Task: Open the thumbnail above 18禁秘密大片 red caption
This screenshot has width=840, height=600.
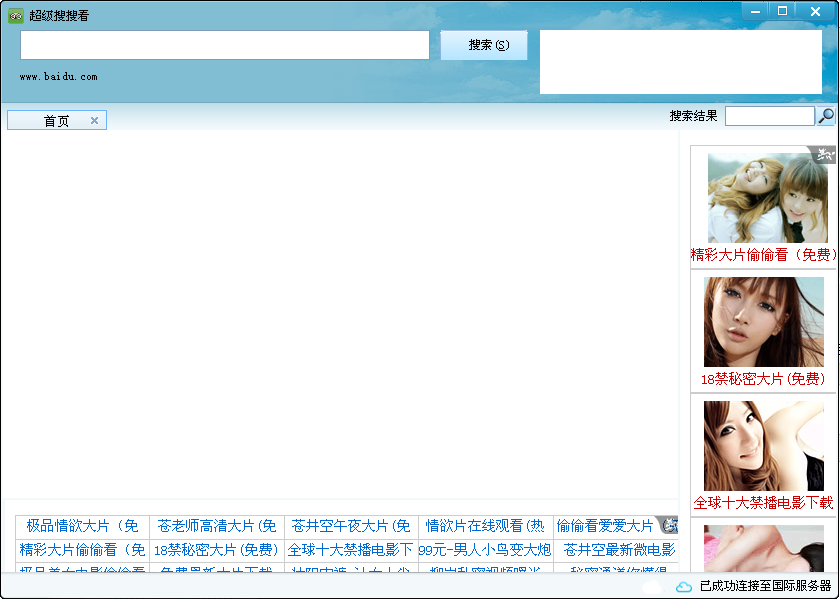Action: 764,322
